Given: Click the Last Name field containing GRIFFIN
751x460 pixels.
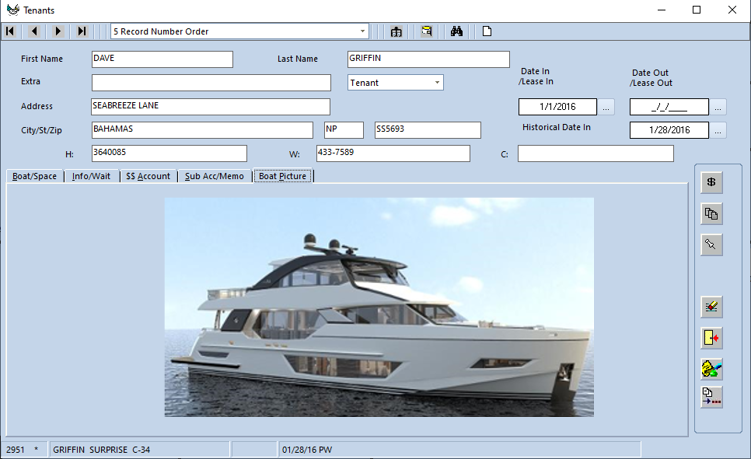Looking at the screenshot, I should coord(428,60).
